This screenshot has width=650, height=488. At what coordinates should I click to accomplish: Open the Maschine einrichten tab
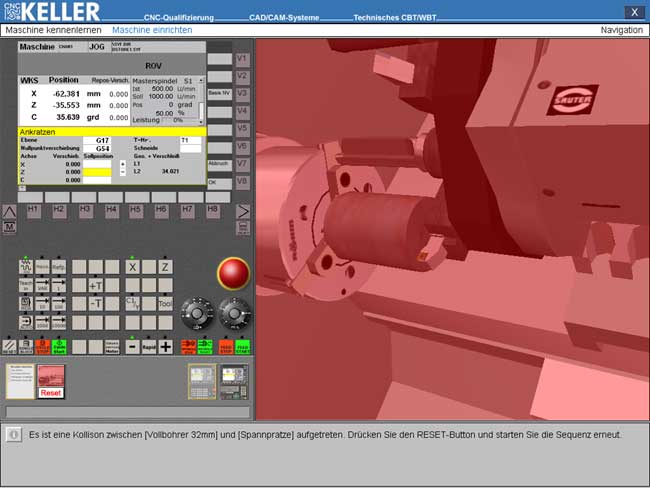point(152,30)
